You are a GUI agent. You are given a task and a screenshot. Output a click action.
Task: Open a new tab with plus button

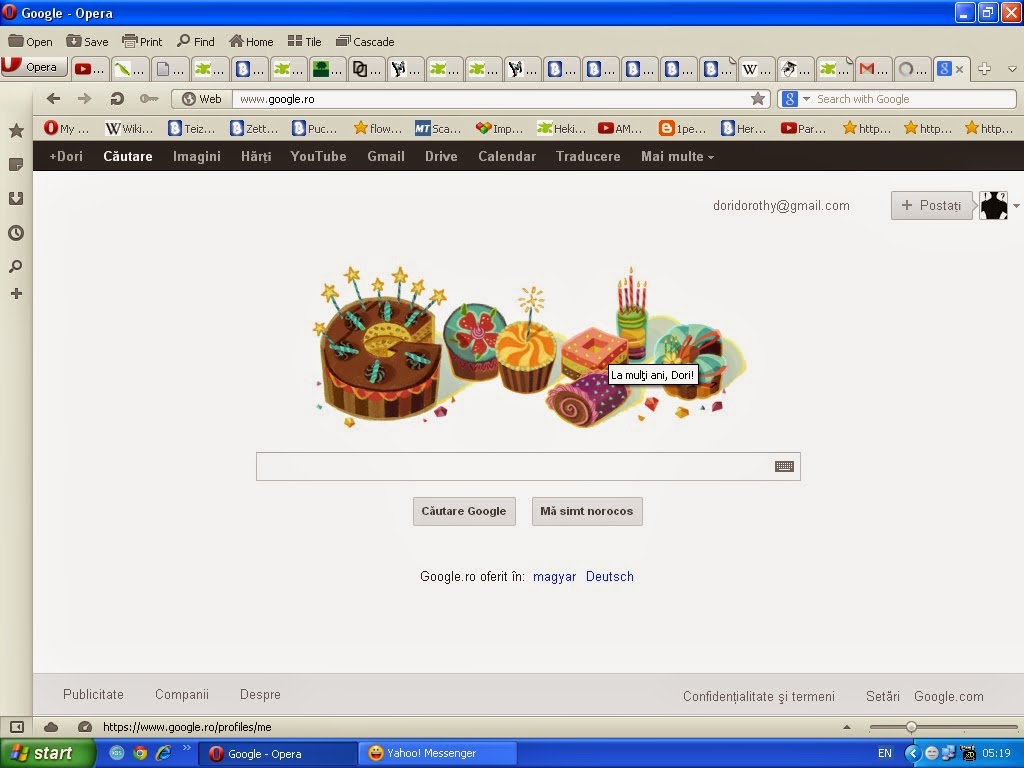(x=985, y=69)
